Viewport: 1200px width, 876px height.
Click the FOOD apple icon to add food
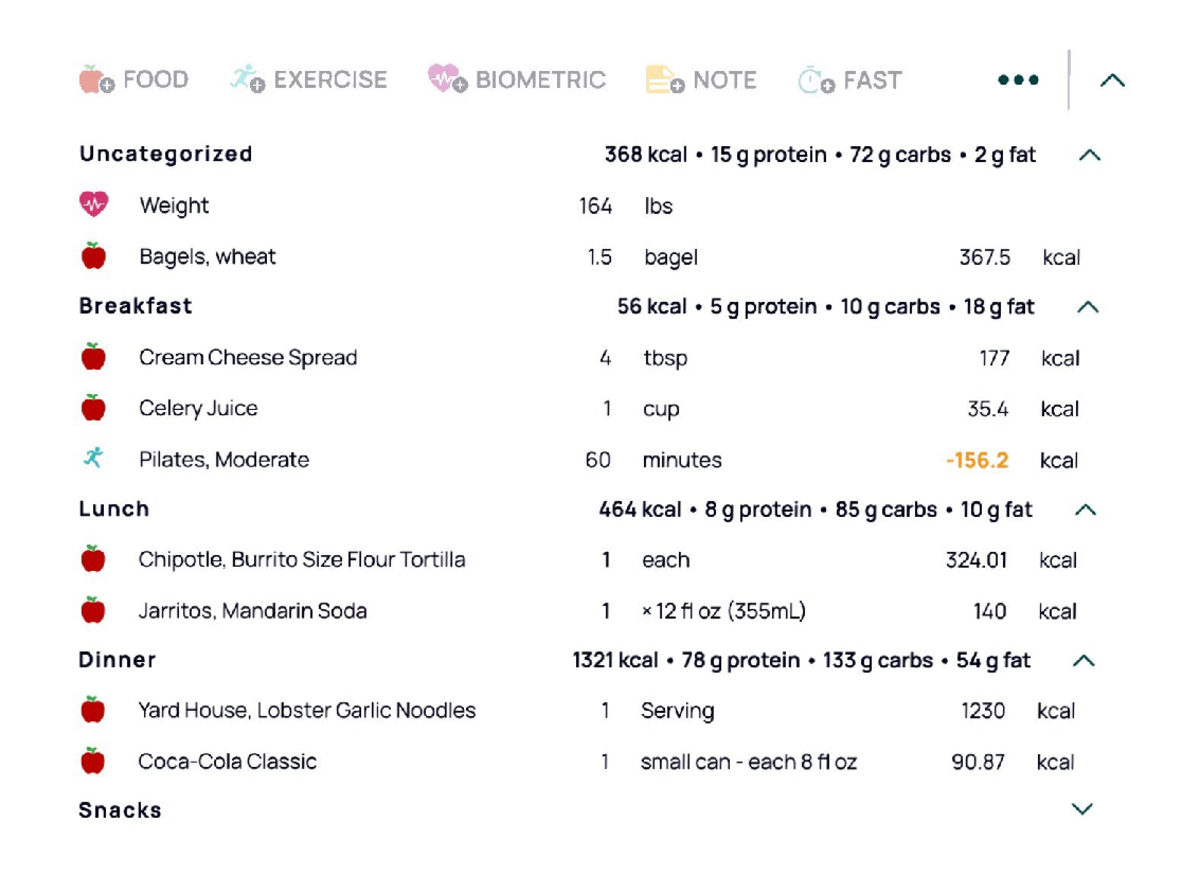[92, 80]
